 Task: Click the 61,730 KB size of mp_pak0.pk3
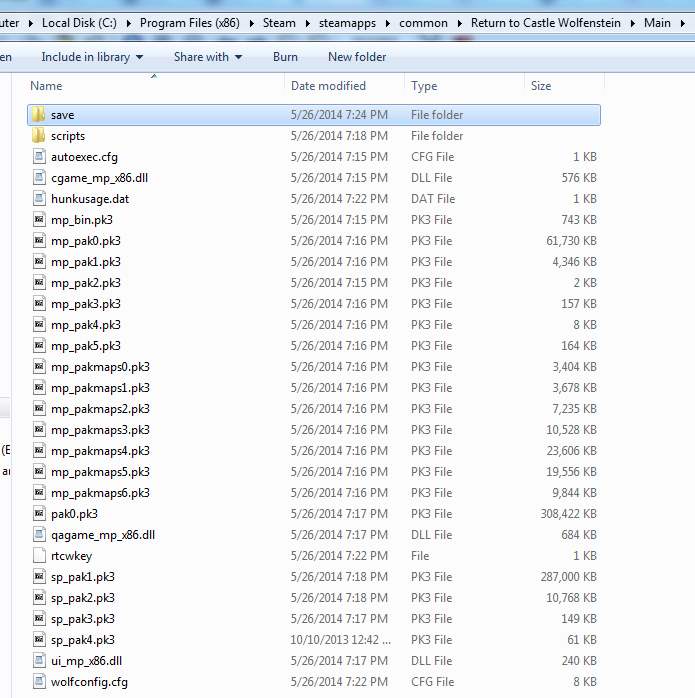click(571, 241)
